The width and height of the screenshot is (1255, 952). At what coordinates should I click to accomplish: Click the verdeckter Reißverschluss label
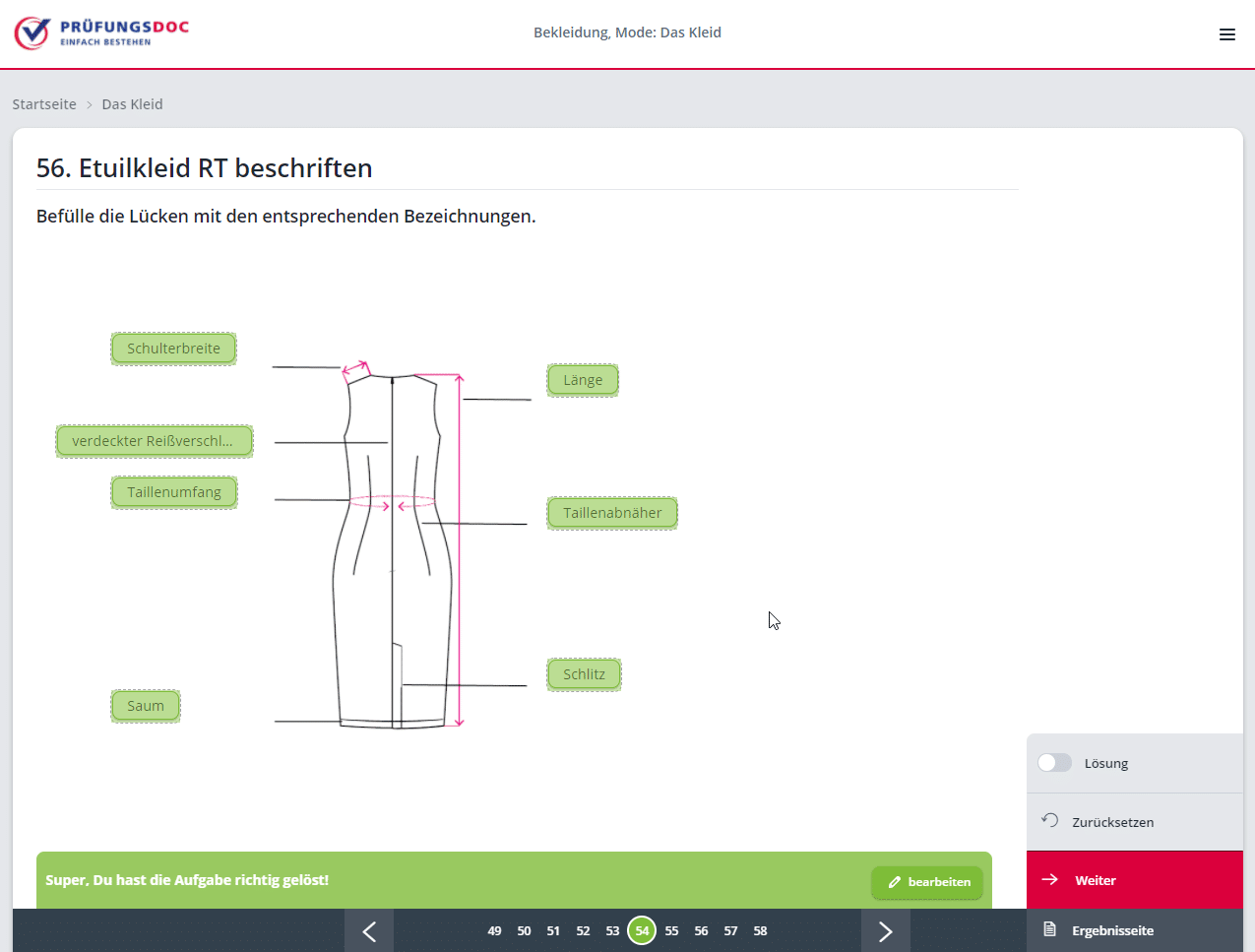coord(154,441)
